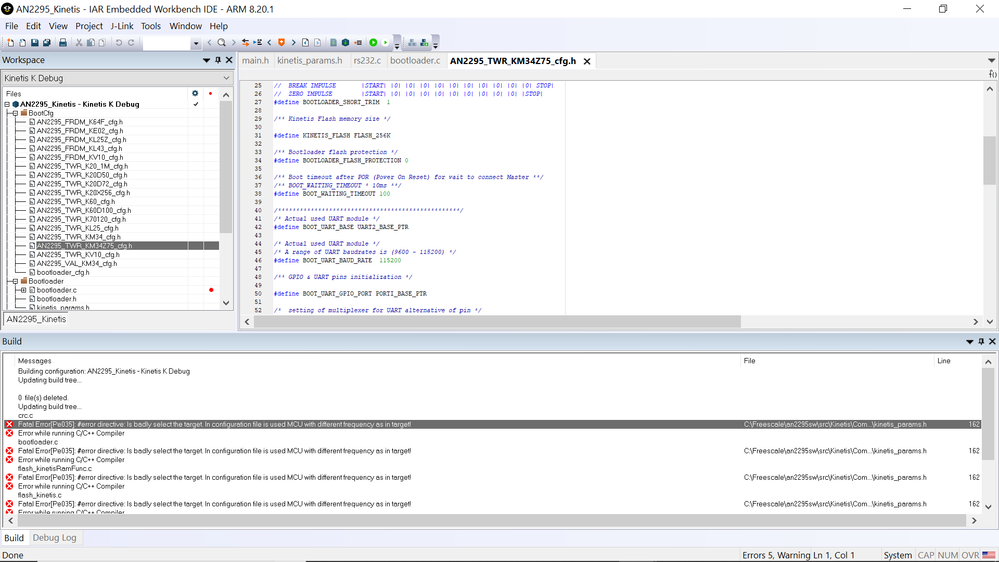Viewport: 999px width, 562px height.
Task: Switch to the kinetis_params.h tab
Action: [310, 61]
